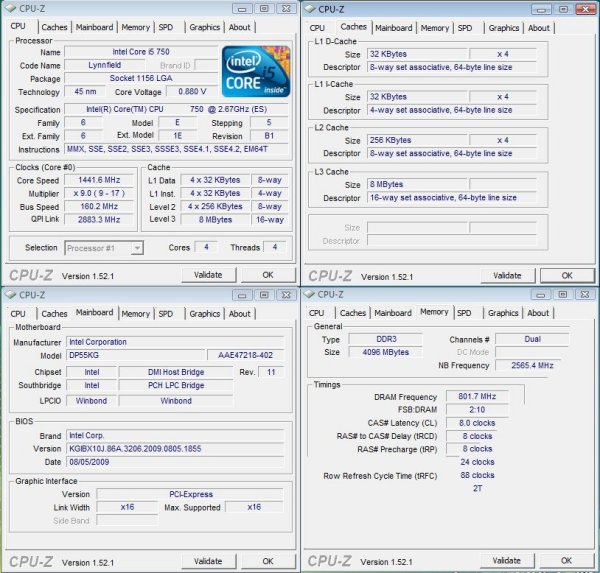
Task: Click the AAE47218-402 model field
Action: [x=246, y=355]
